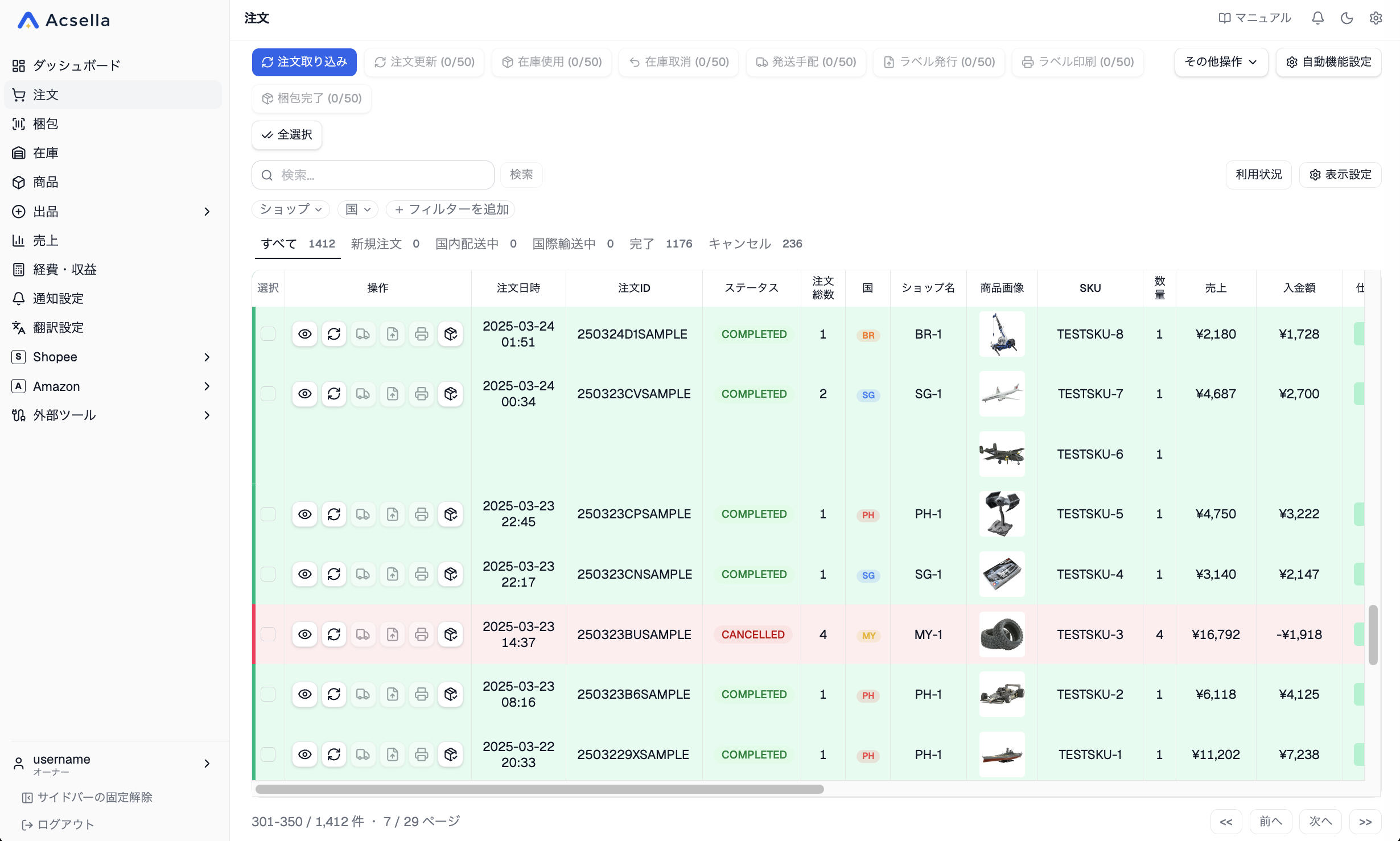The height and width of the screenshot is (841, 1400).
Task: Click the horizontal table scrollbar
Action: click(x=540, y=789)
